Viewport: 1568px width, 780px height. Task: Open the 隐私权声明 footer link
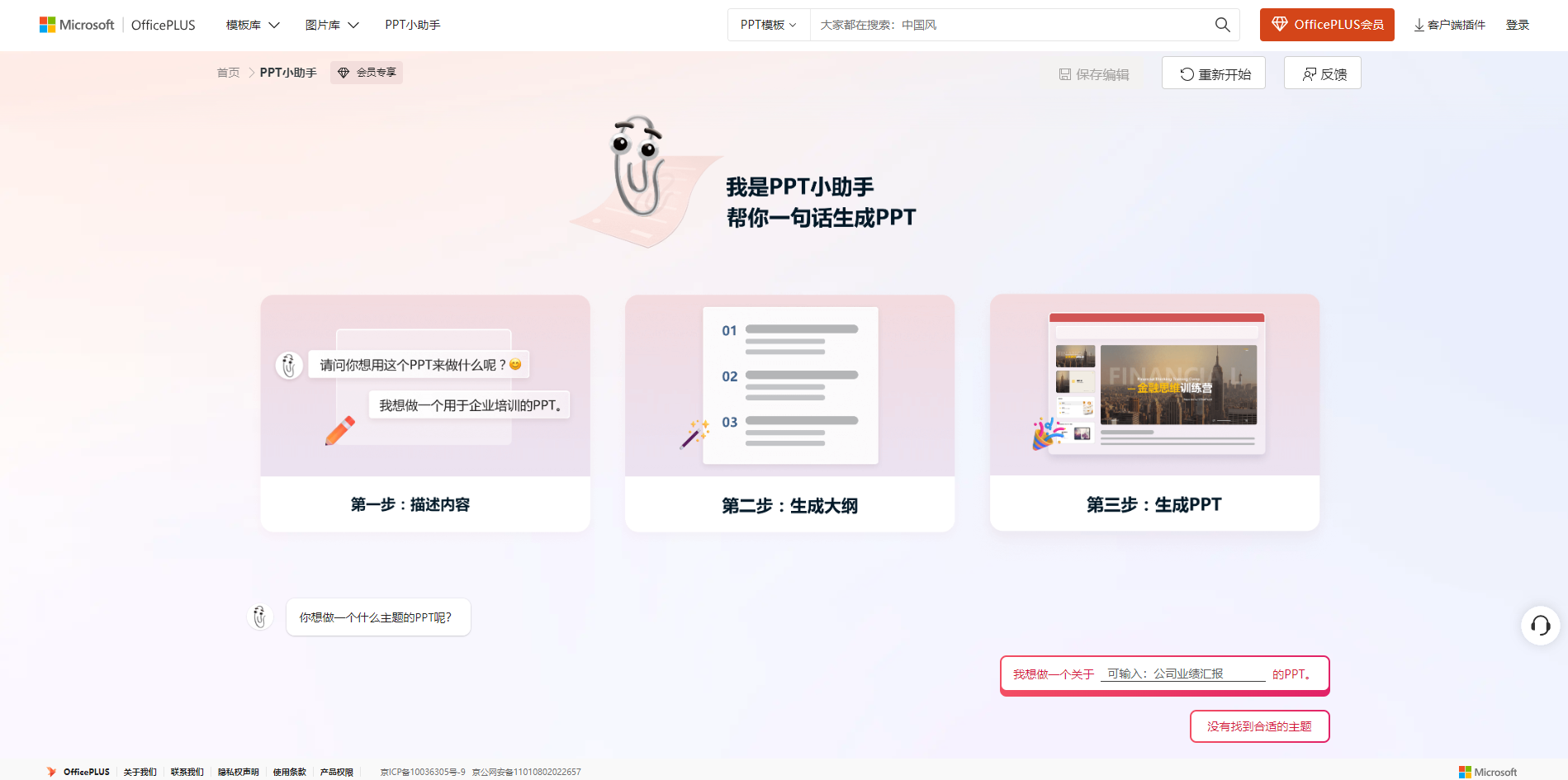click(x=238, y=772)
